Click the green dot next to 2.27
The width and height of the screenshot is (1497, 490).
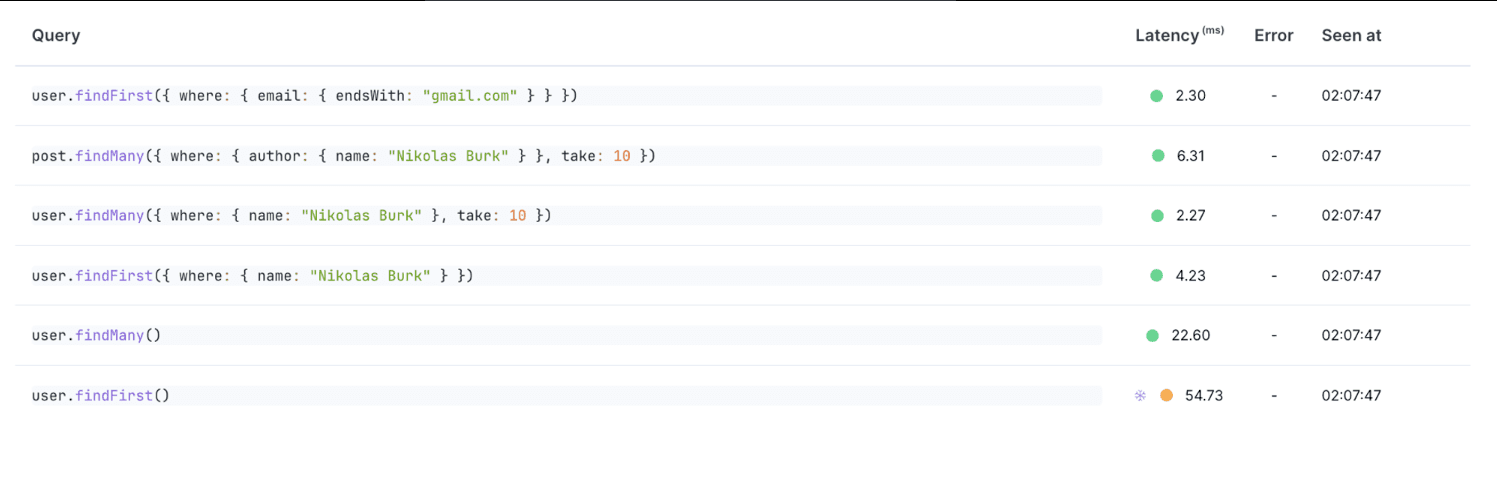(x=1157, y=216)
